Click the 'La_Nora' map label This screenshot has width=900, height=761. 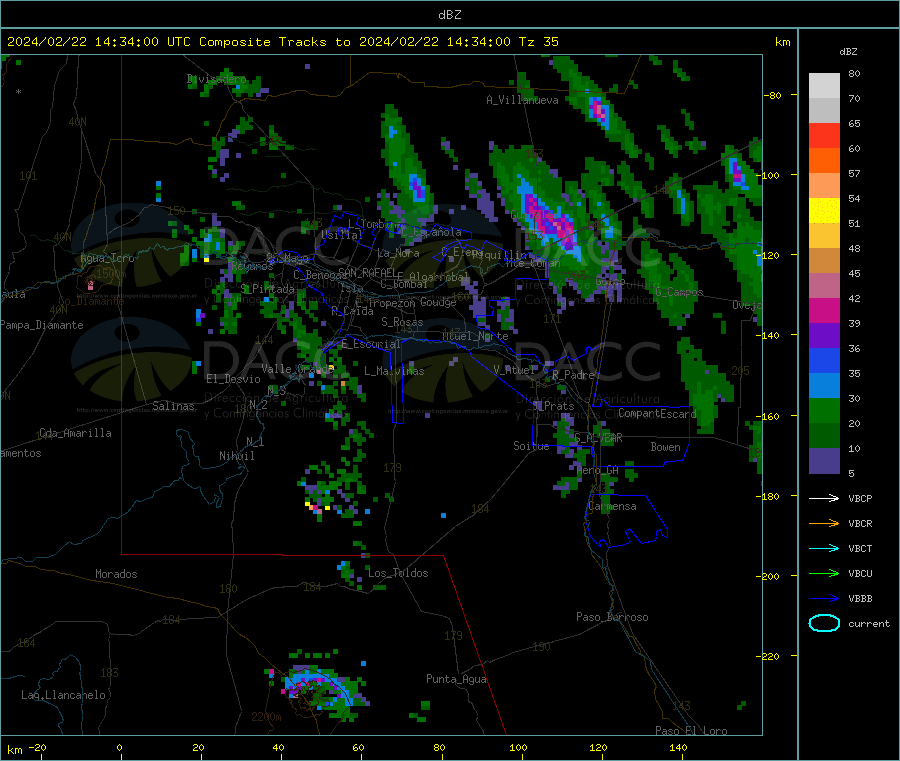tap(398, 253)
